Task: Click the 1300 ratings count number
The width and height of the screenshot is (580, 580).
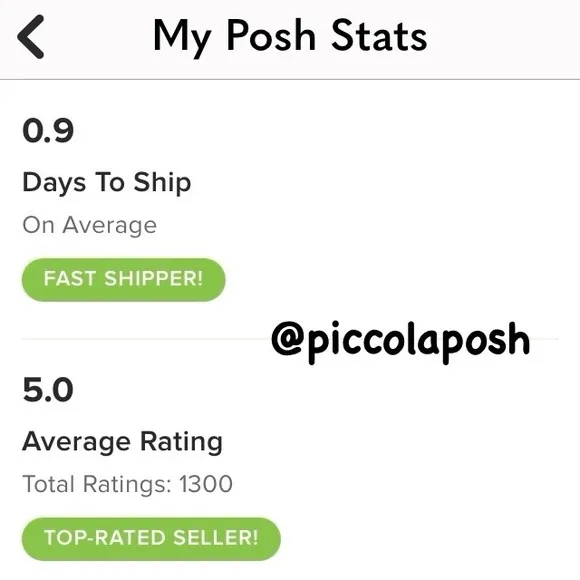Action: pyautogui.click(x=206, y=484)
